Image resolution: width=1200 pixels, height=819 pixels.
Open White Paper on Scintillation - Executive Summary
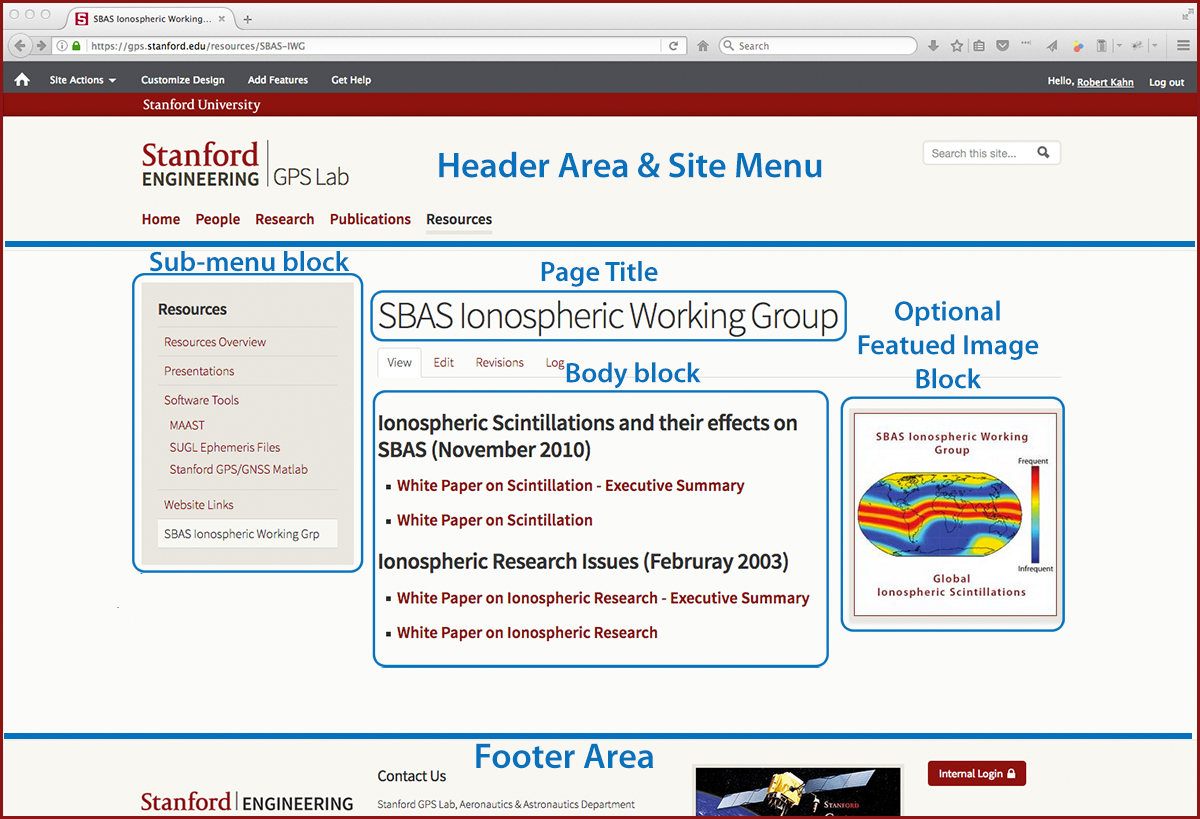pos(570,486)
